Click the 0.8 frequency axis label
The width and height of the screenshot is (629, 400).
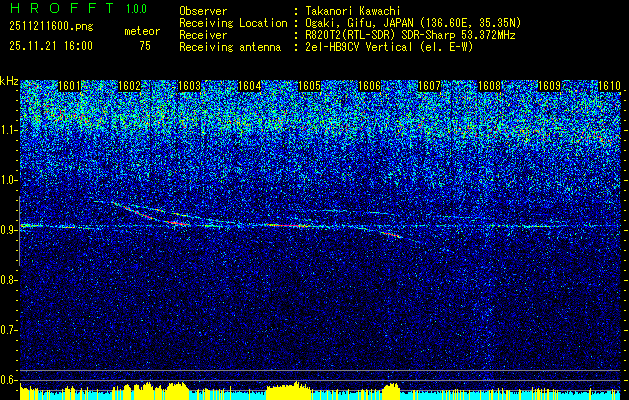(x=9, y=280)
